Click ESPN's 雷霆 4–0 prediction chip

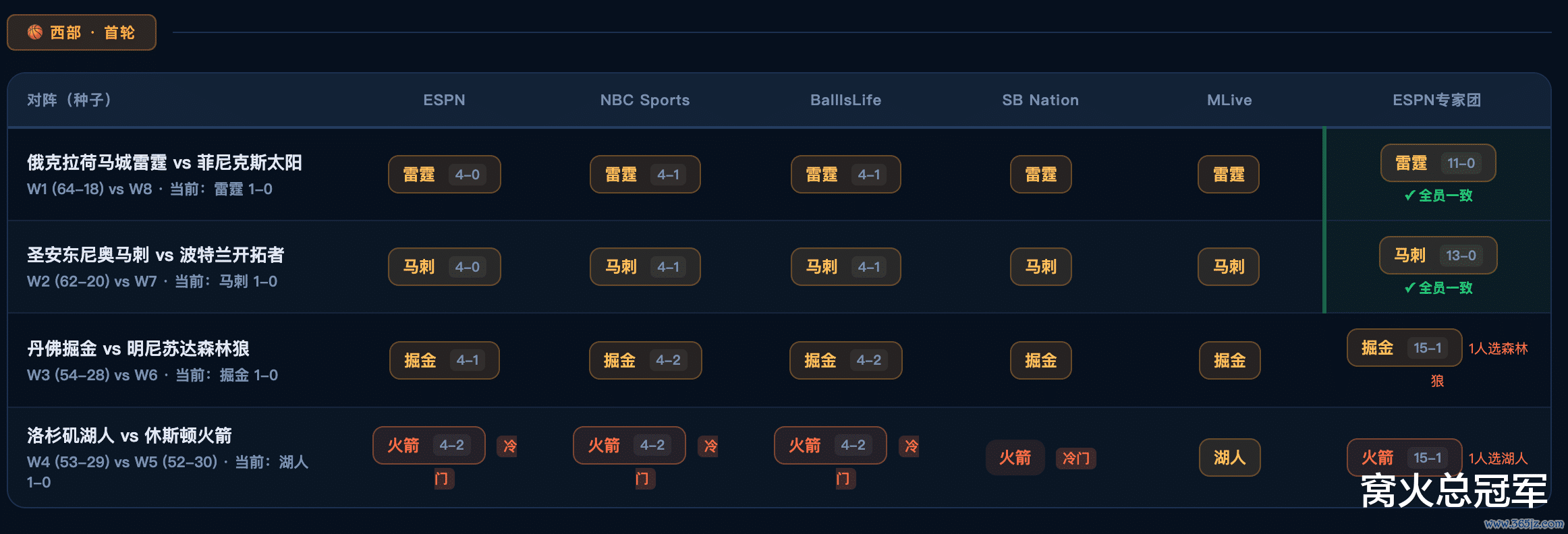click(444, 175)
